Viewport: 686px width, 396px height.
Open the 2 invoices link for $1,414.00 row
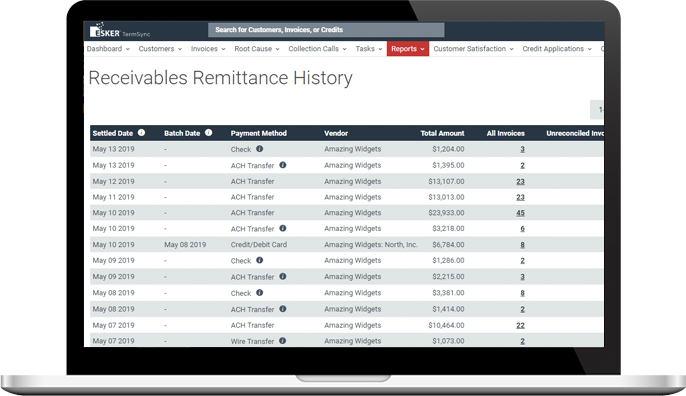522,309
